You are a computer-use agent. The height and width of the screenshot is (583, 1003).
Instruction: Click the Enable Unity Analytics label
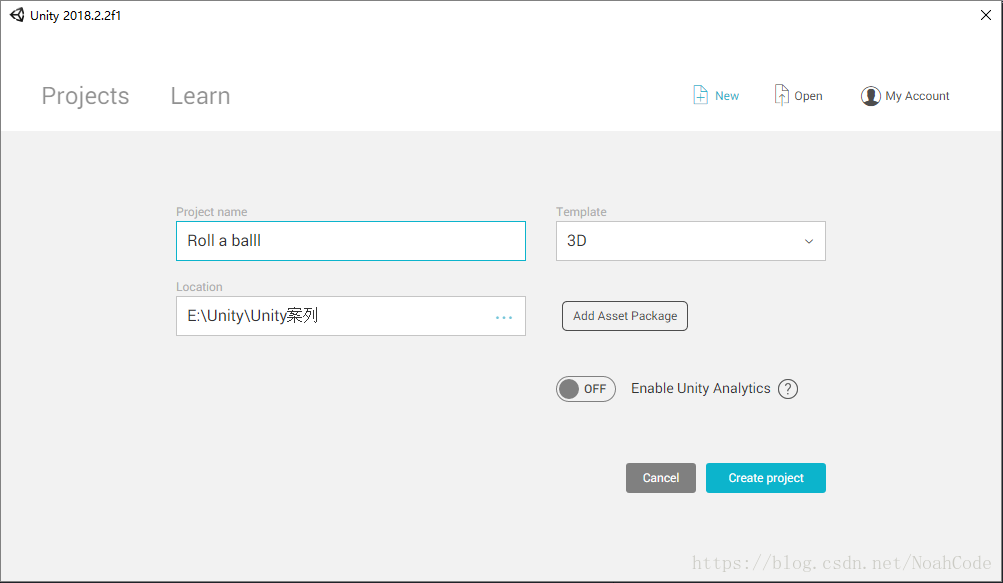(700, 388)
